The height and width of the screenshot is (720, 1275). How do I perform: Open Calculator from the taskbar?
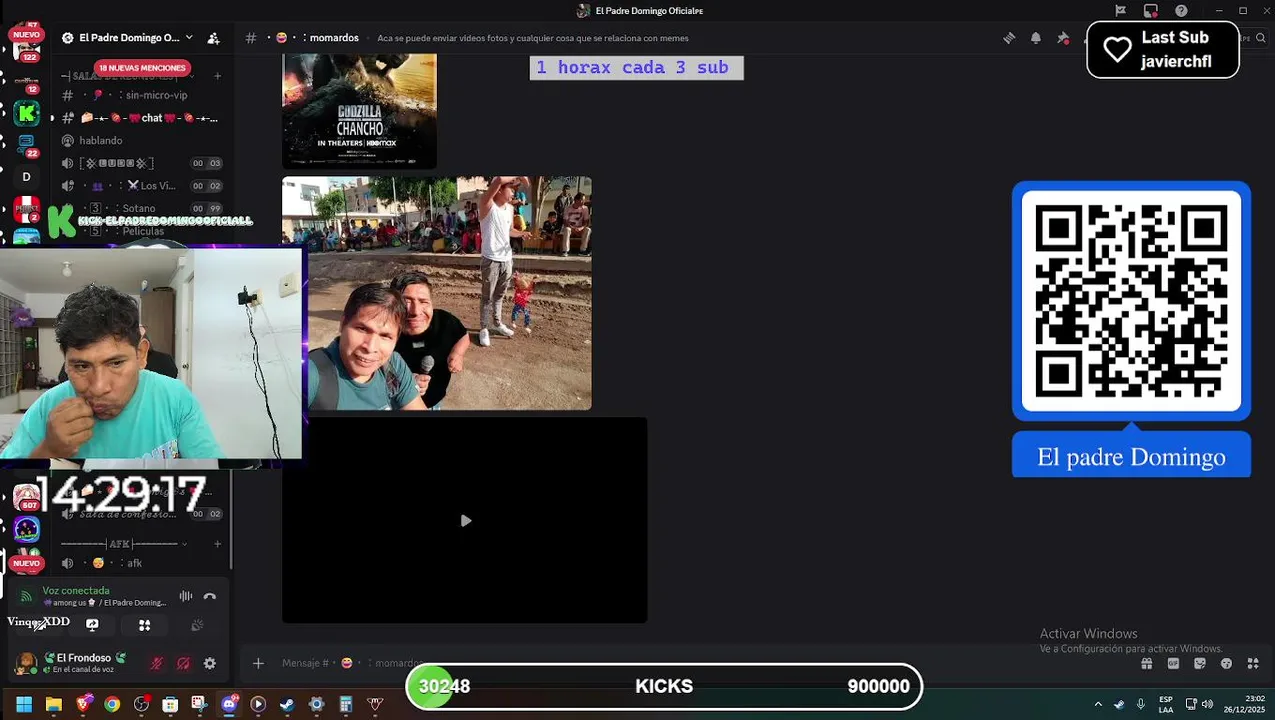(346, 704)
